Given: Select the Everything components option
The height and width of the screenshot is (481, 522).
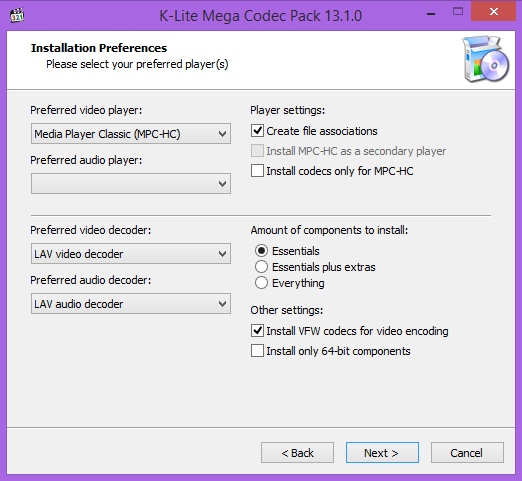Looking at the screenshot, I should coord(261,283).
